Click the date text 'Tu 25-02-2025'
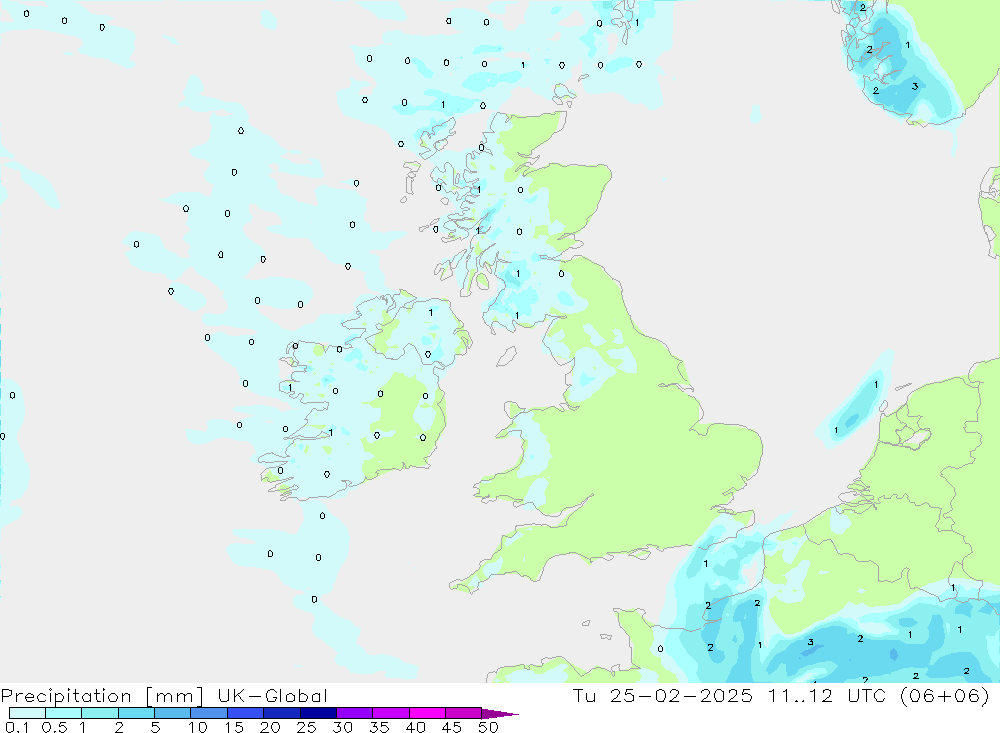This screenshot has height=733, width=1000. point(663,695)
